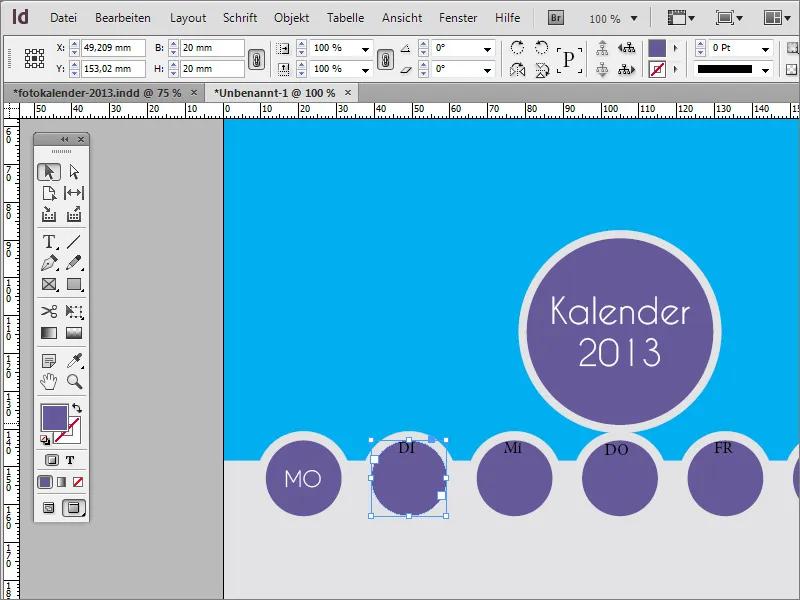800x600 pixels.
Task: Open the Layout menu
Action: [x=188, y=18]
